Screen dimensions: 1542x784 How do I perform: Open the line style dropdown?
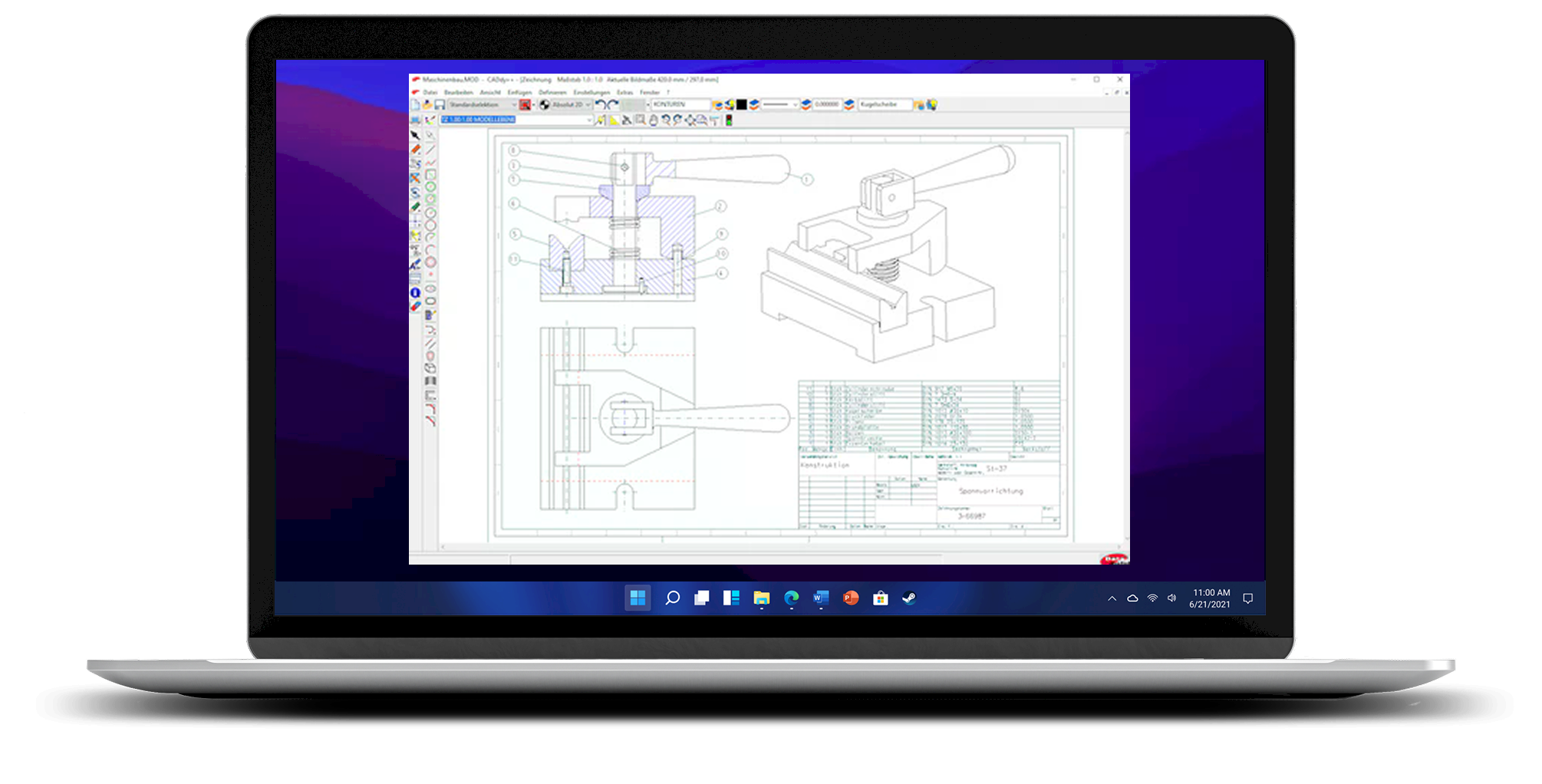tap(795, 105)
